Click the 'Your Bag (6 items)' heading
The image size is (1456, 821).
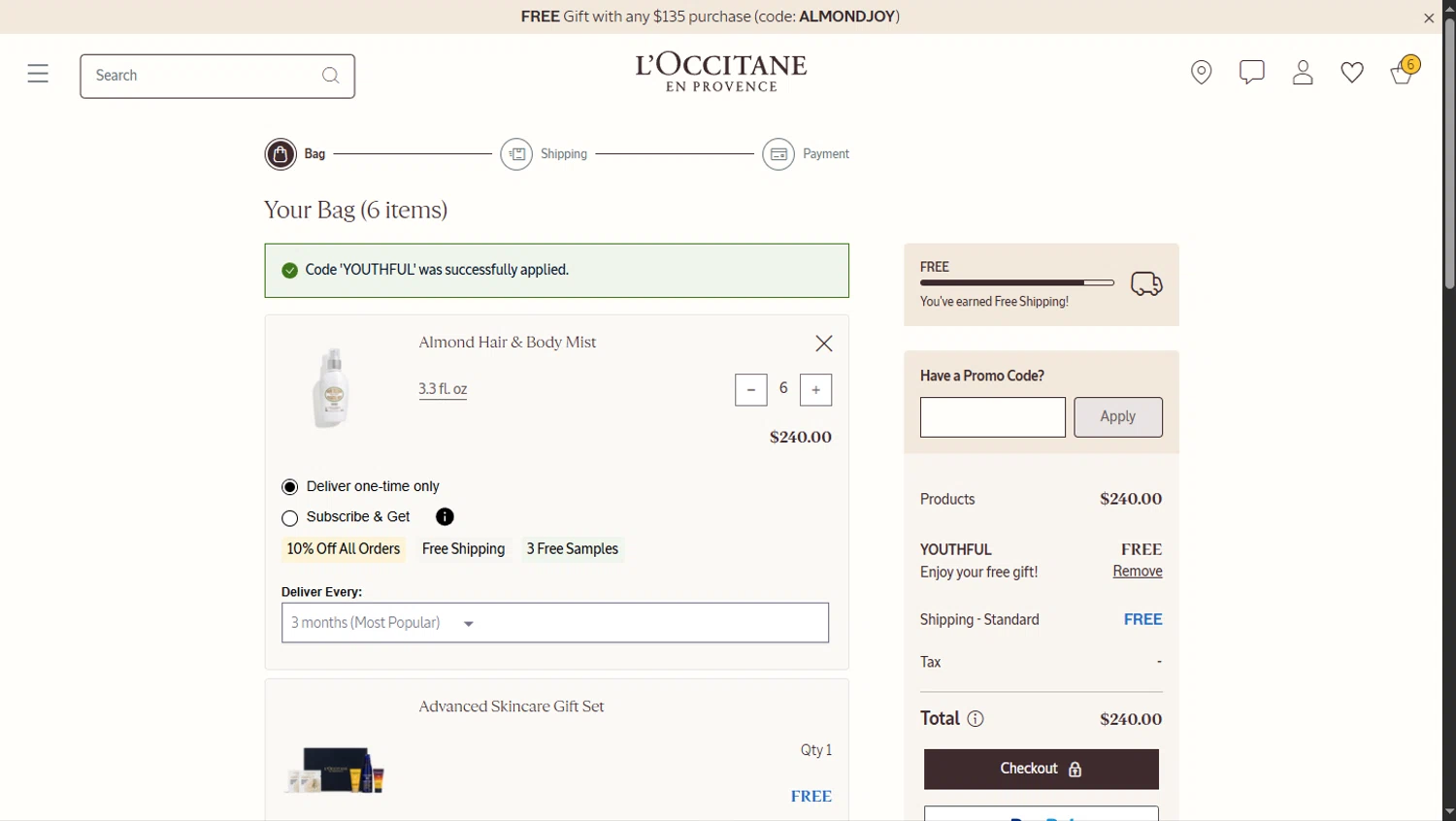tap(356, 210)
